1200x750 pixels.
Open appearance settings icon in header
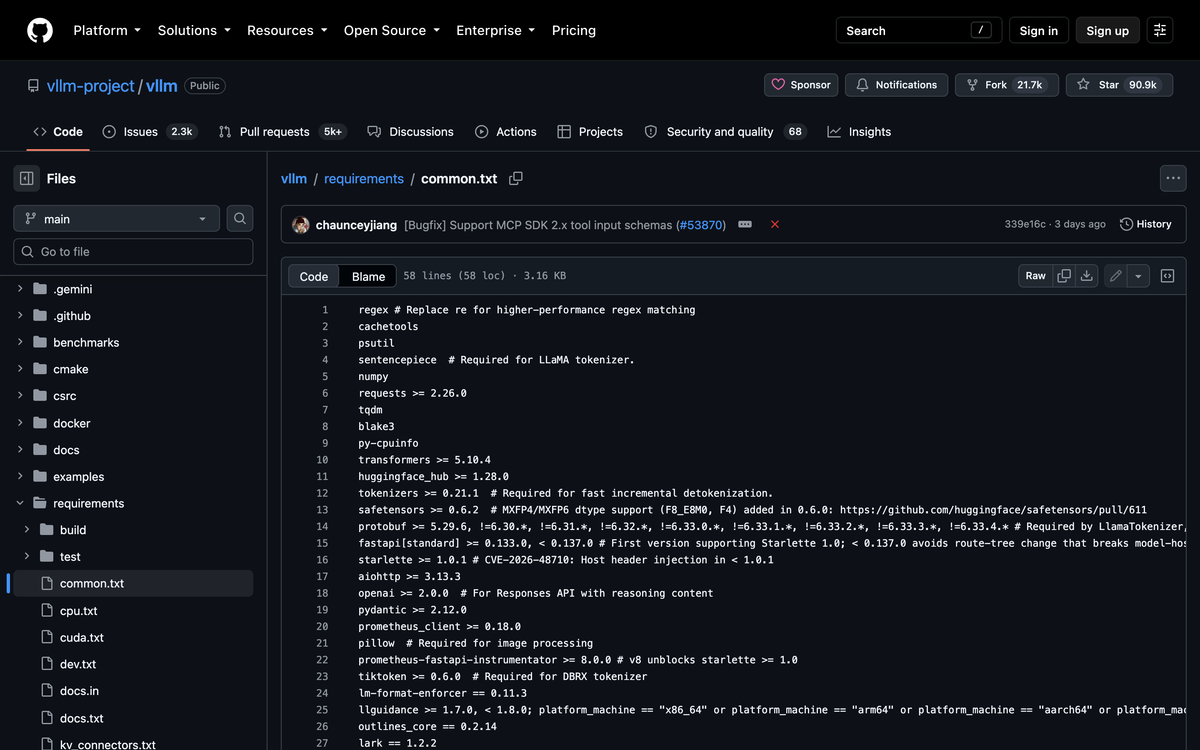click(1160, 31)
